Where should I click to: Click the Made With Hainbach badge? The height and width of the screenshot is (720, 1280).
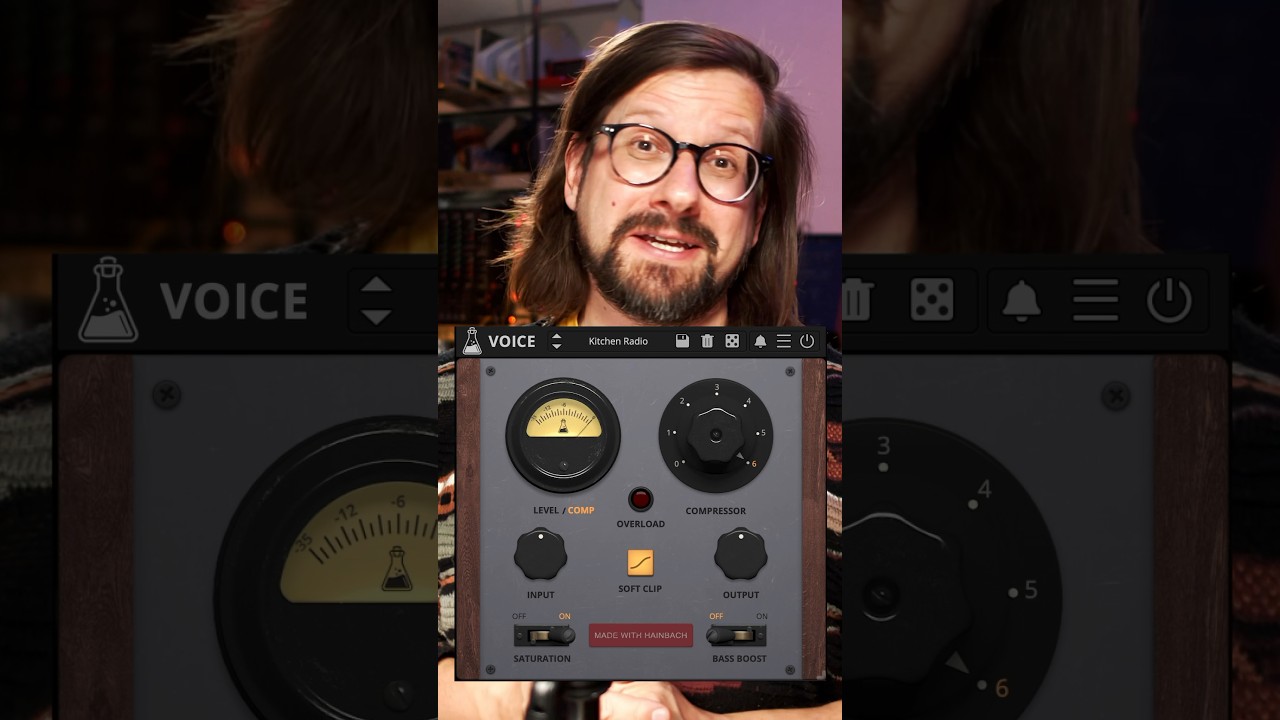641,635
